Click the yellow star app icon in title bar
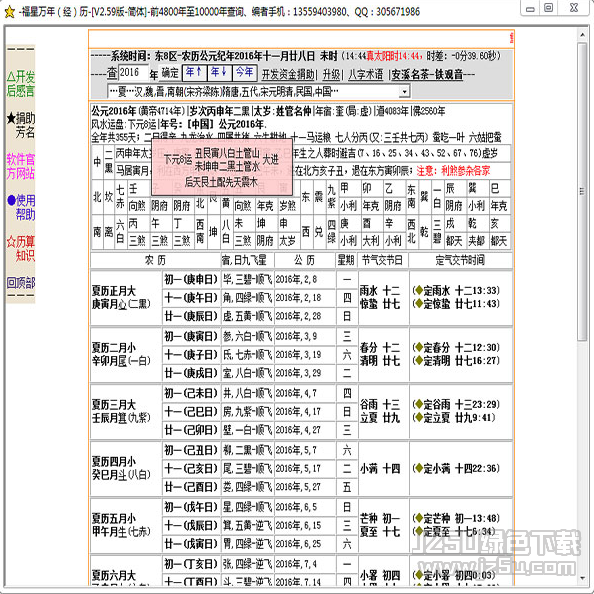The width and height of the screenshot is (594, 594). 9,12
